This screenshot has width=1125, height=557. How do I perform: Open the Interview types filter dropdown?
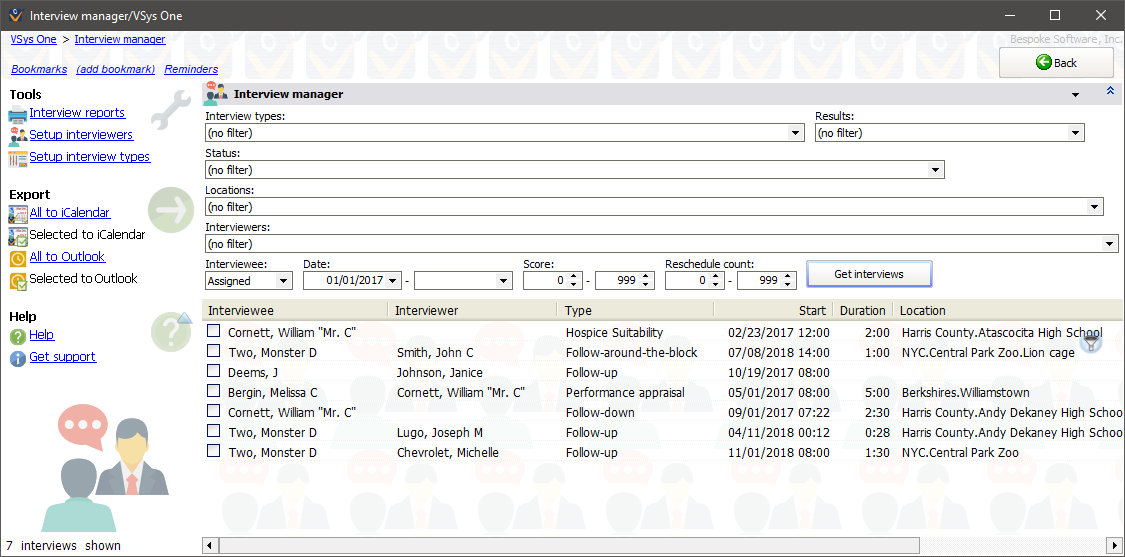pos(796,133)
